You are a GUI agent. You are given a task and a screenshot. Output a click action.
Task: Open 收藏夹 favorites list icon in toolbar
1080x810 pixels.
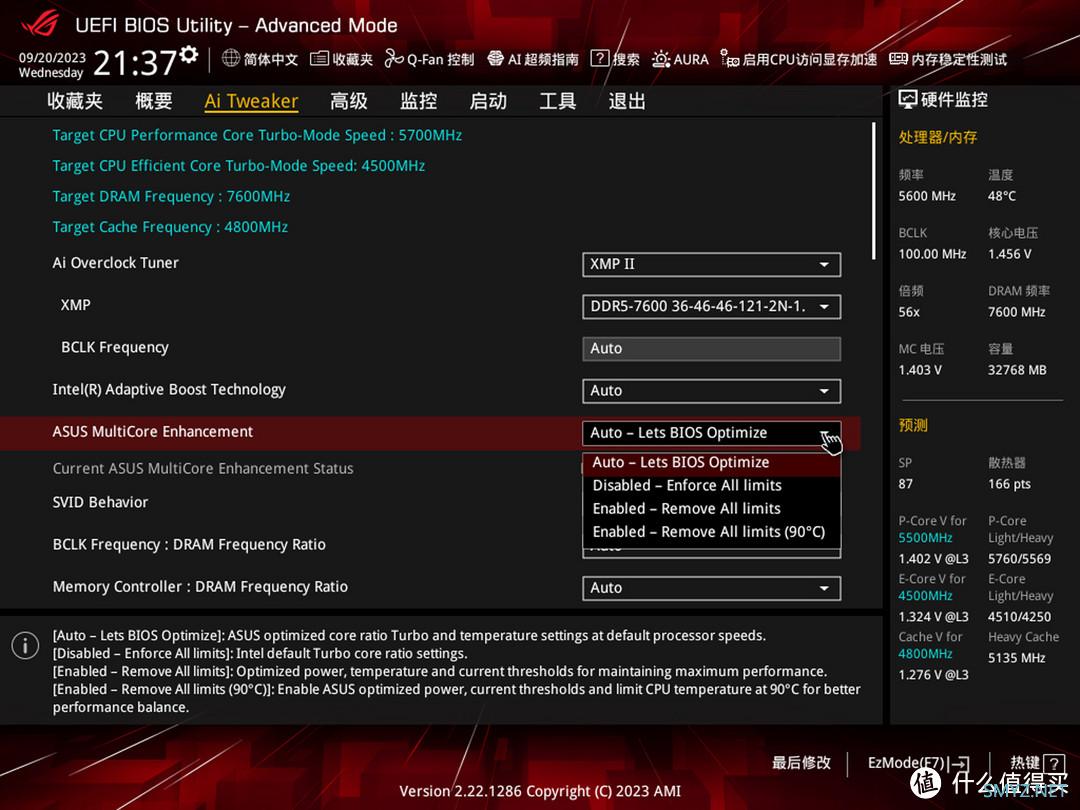tap(319, 59)
